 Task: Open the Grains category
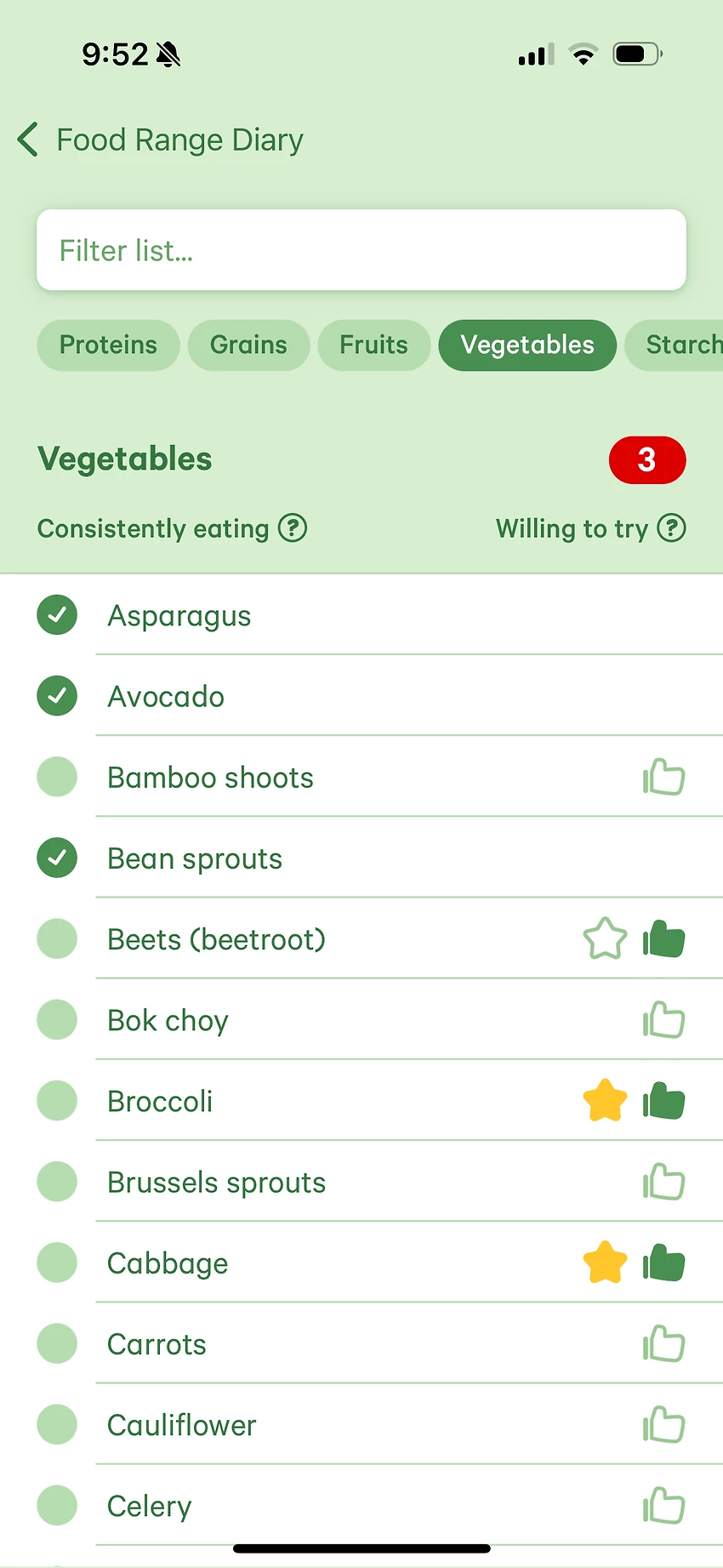248,345
